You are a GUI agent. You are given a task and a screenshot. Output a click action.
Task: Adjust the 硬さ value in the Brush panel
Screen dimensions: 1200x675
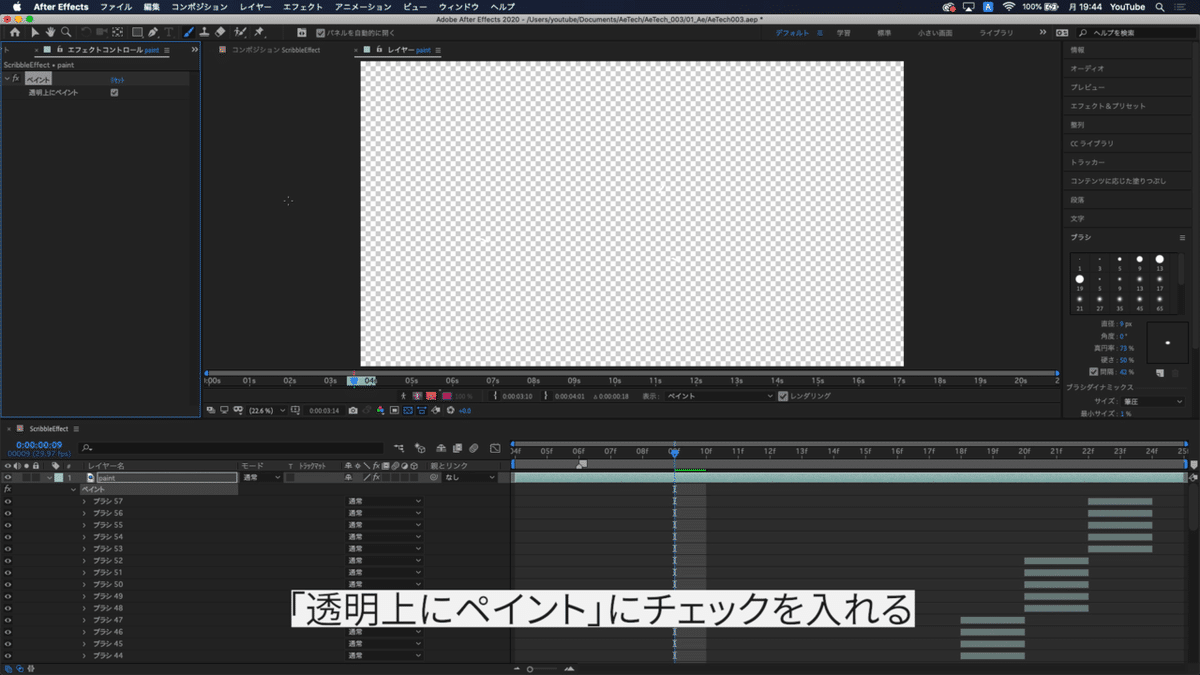coord(1123,360)
